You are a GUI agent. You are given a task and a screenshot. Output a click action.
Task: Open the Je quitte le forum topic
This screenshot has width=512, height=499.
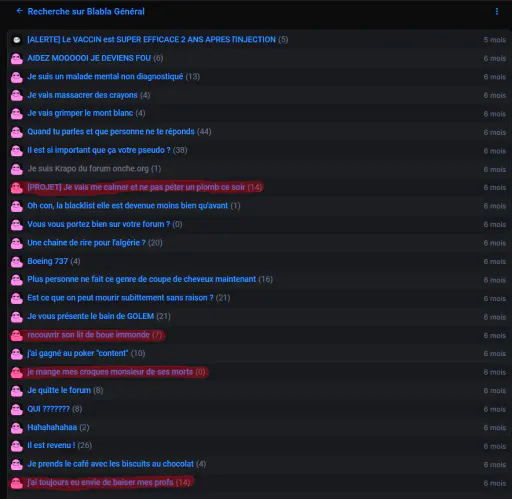click(x=59, y=390)
